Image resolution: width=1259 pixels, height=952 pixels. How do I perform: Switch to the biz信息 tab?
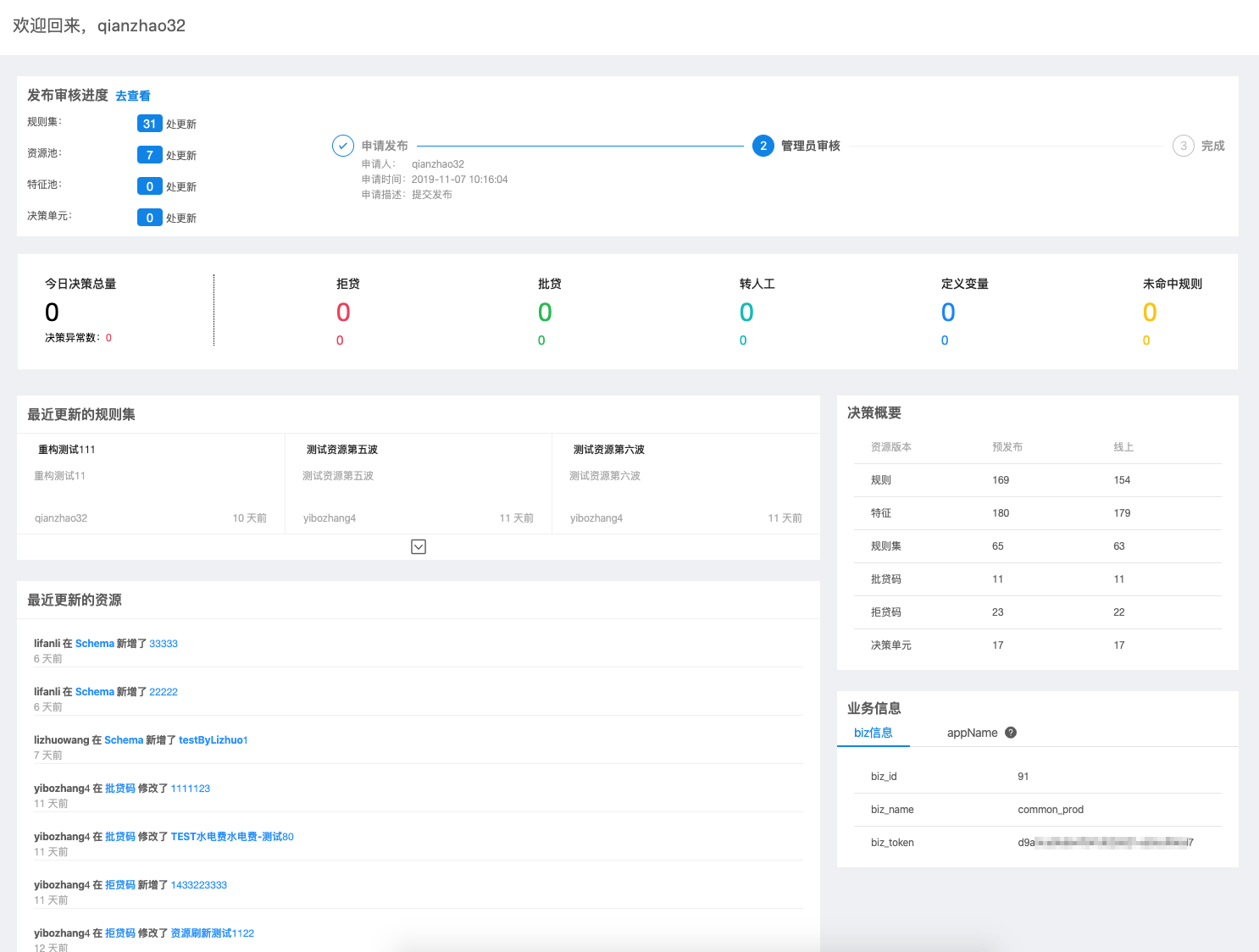[x=874, y=733]
